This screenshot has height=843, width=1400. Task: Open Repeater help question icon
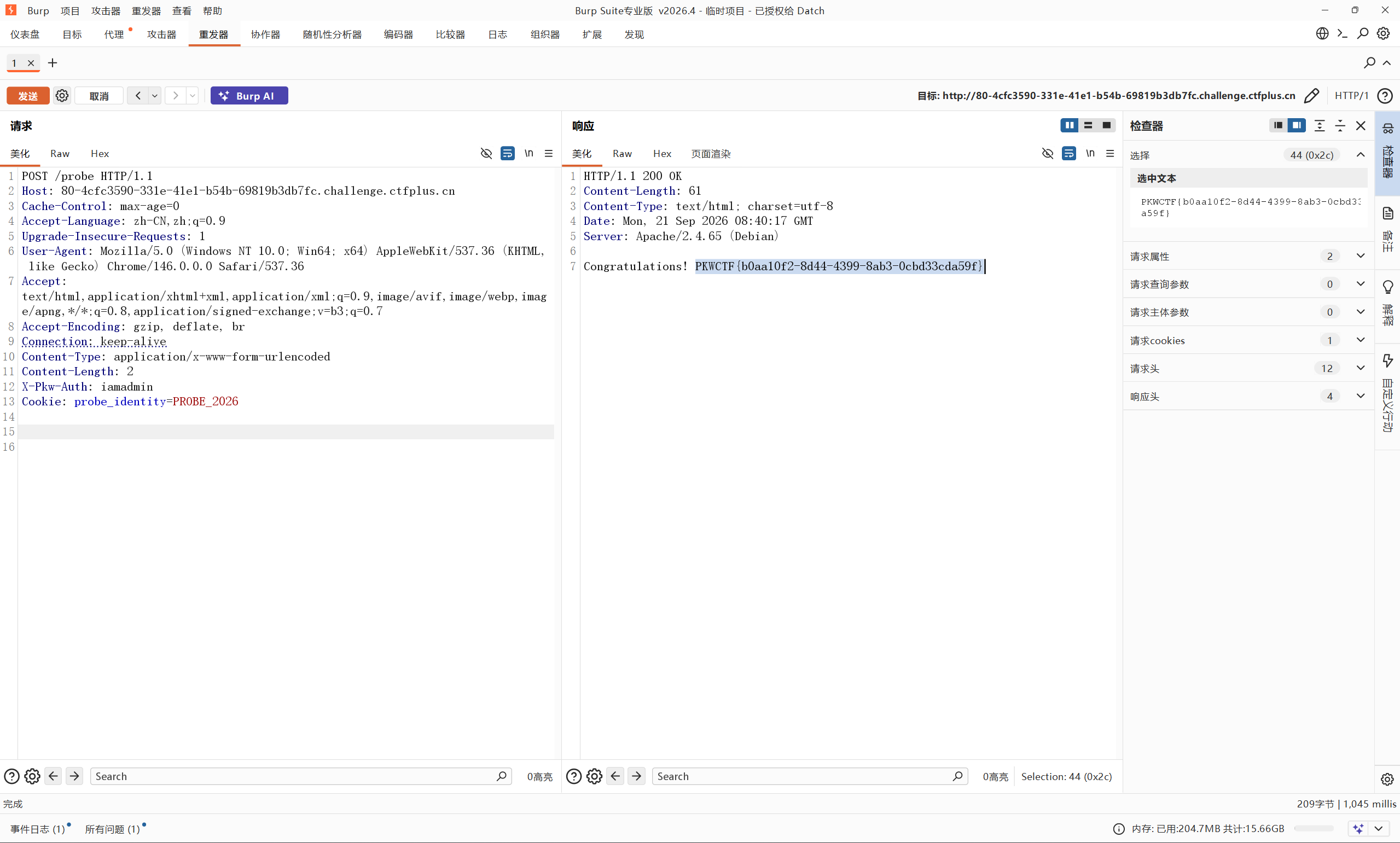click(x=1385, y=96)
